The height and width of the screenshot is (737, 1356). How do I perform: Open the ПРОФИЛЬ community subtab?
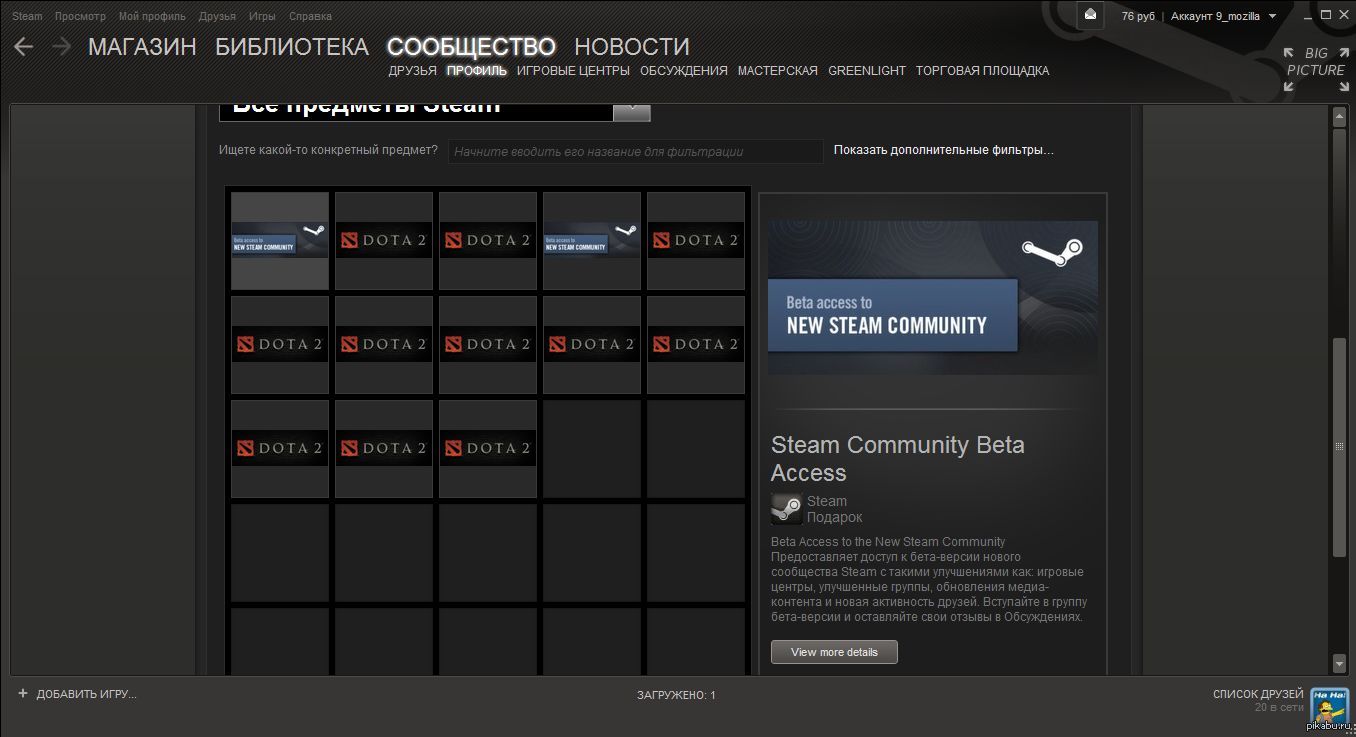coord(477,71)
